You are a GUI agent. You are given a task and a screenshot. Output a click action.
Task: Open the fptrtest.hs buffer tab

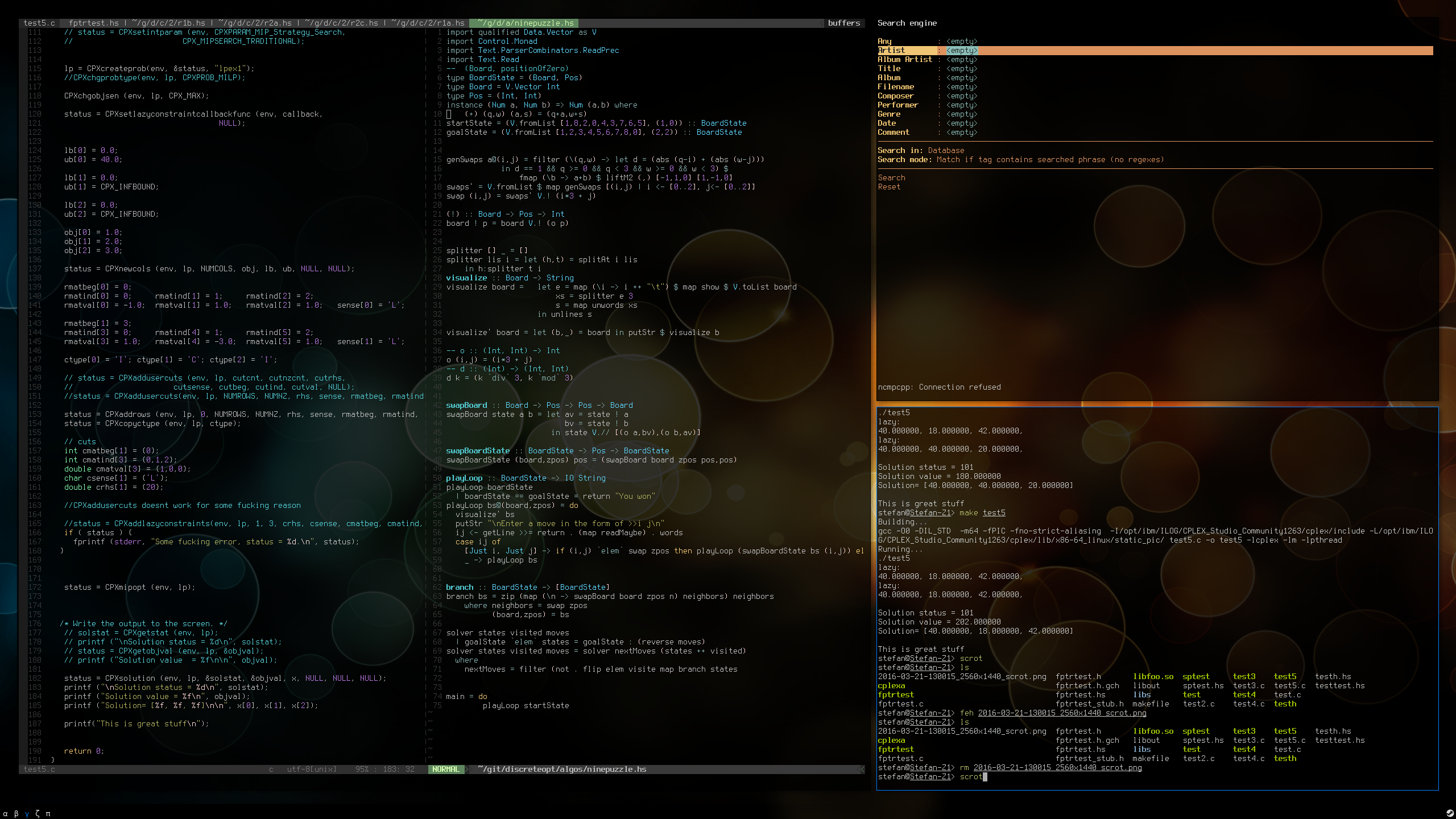(x=93, y=23)
